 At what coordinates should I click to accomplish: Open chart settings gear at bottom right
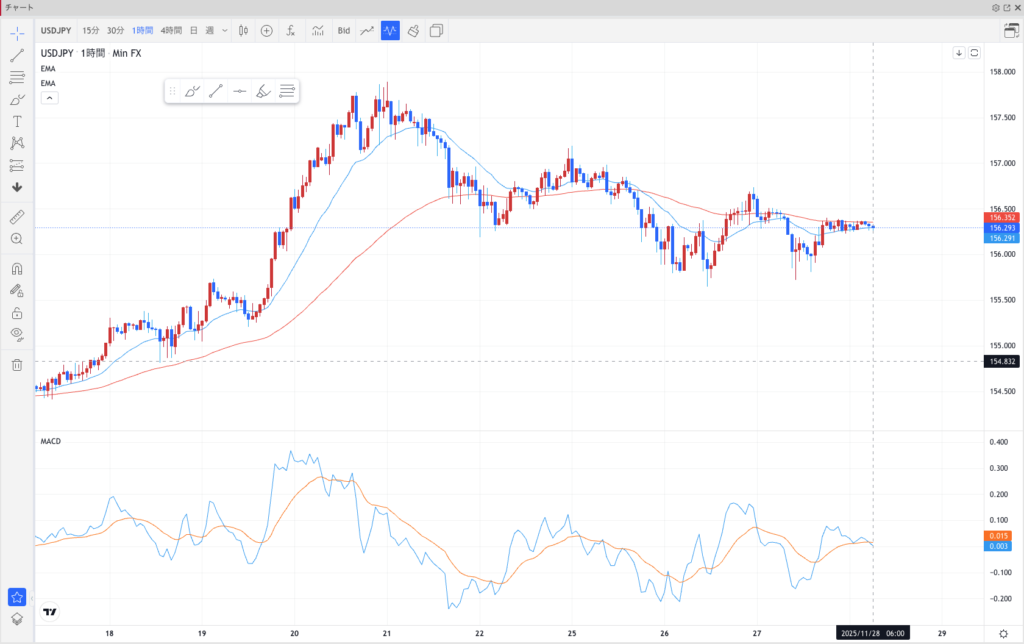click(x=1003, y=634)
